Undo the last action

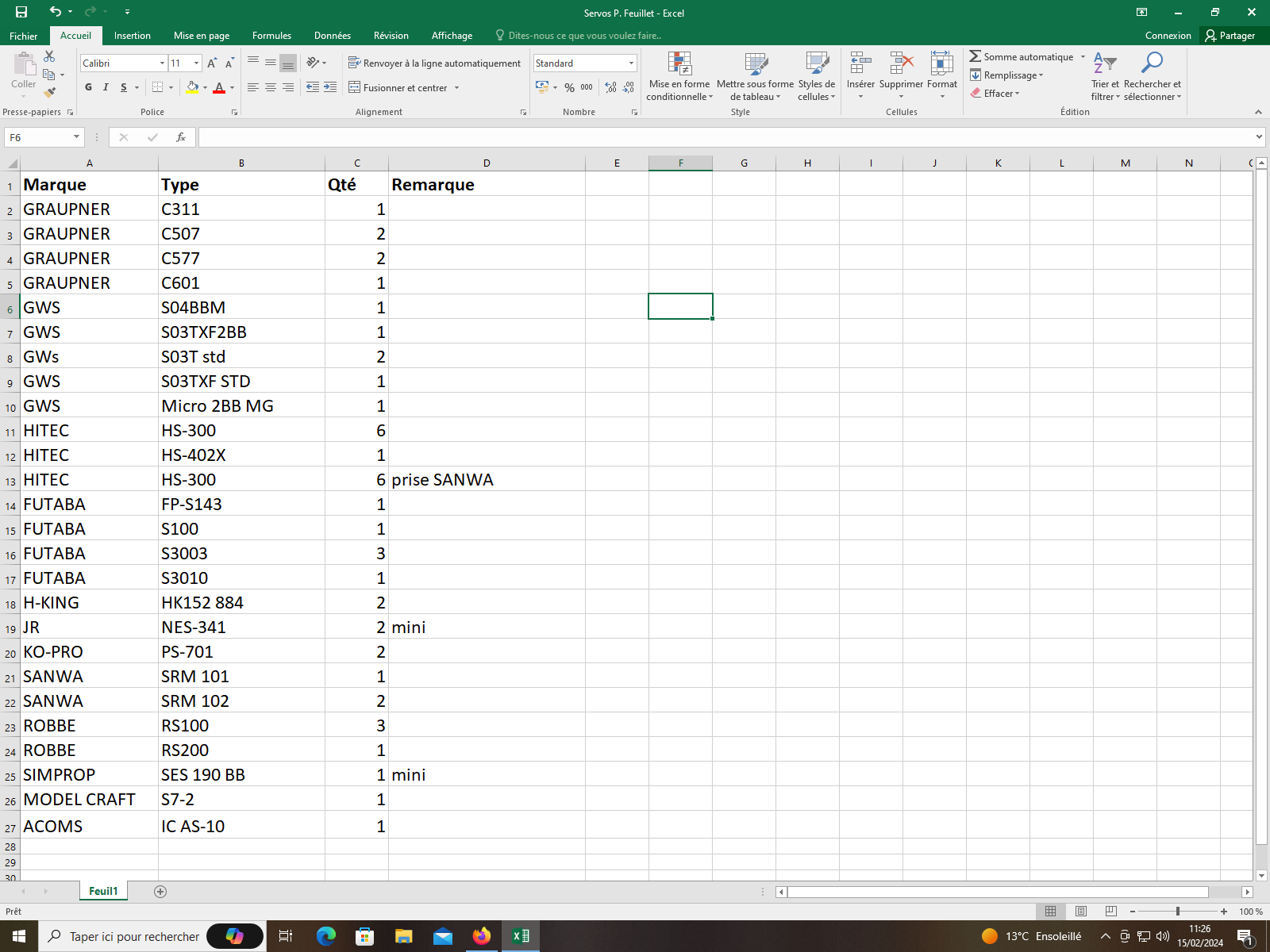[55, 12]
